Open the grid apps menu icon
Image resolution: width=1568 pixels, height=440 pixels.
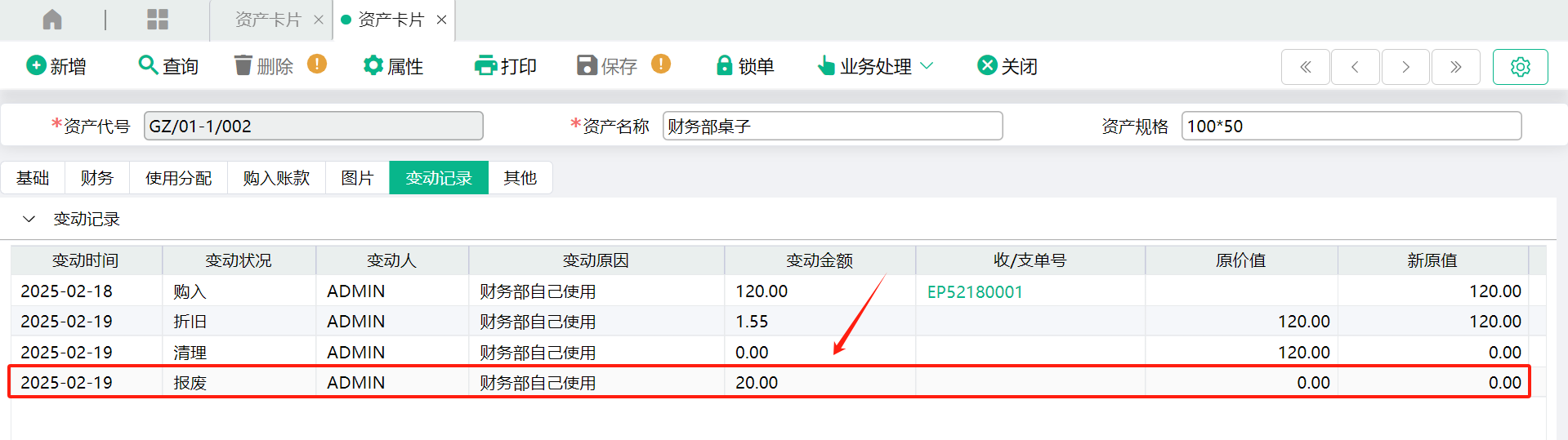click(x=157, y=20)
